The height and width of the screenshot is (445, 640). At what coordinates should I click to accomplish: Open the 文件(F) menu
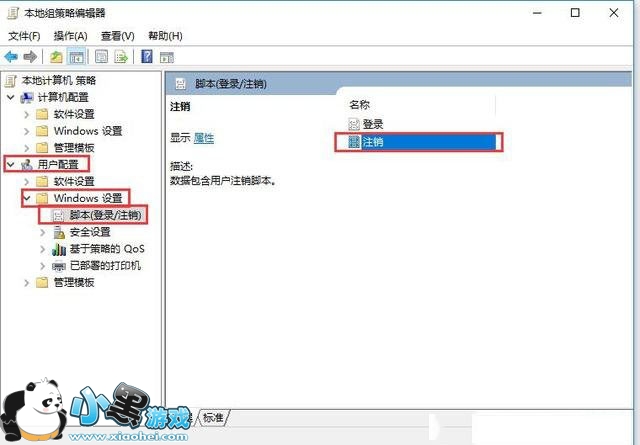tap(24, 36)
